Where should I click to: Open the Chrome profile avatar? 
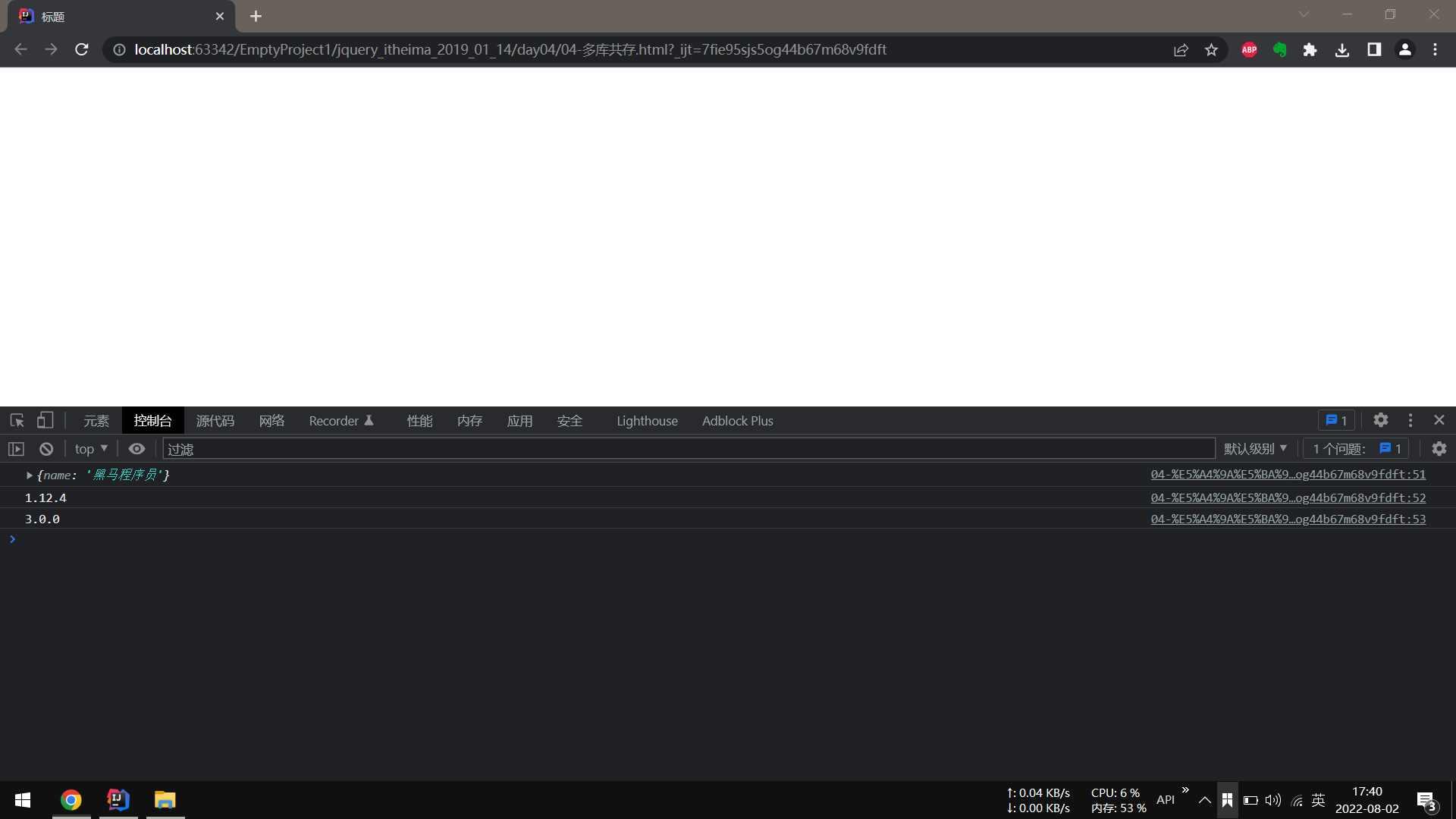[1405, 50]
